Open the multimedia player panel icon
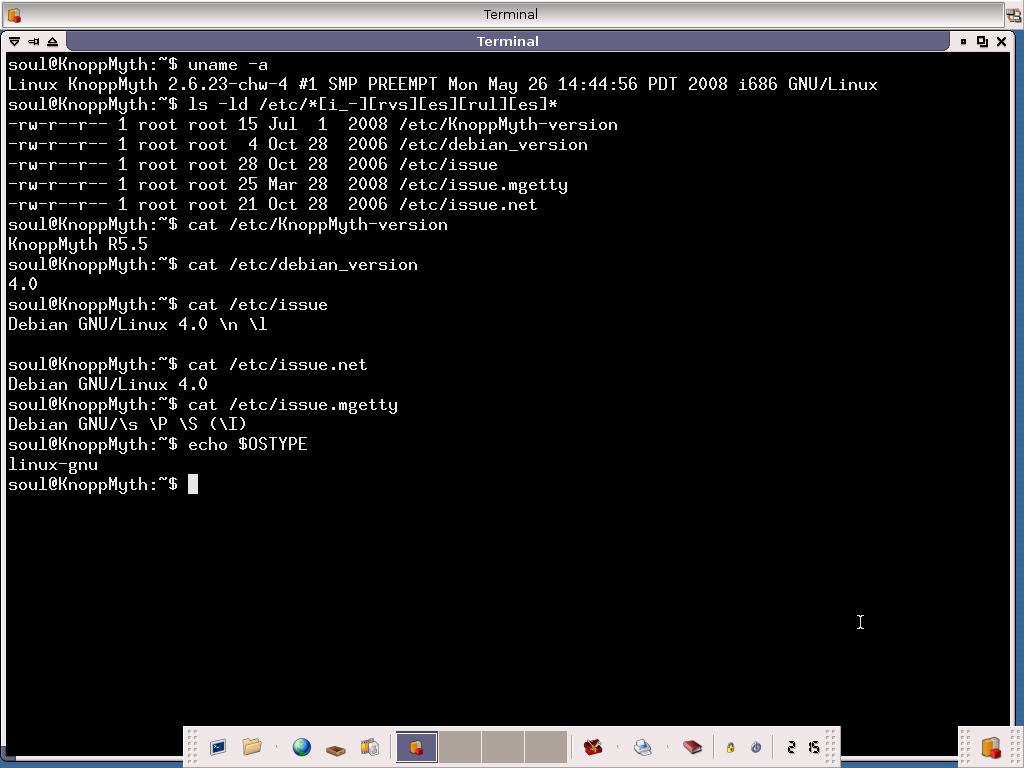1024x768 pixels. pyautogui.click(x=369, y=746)
